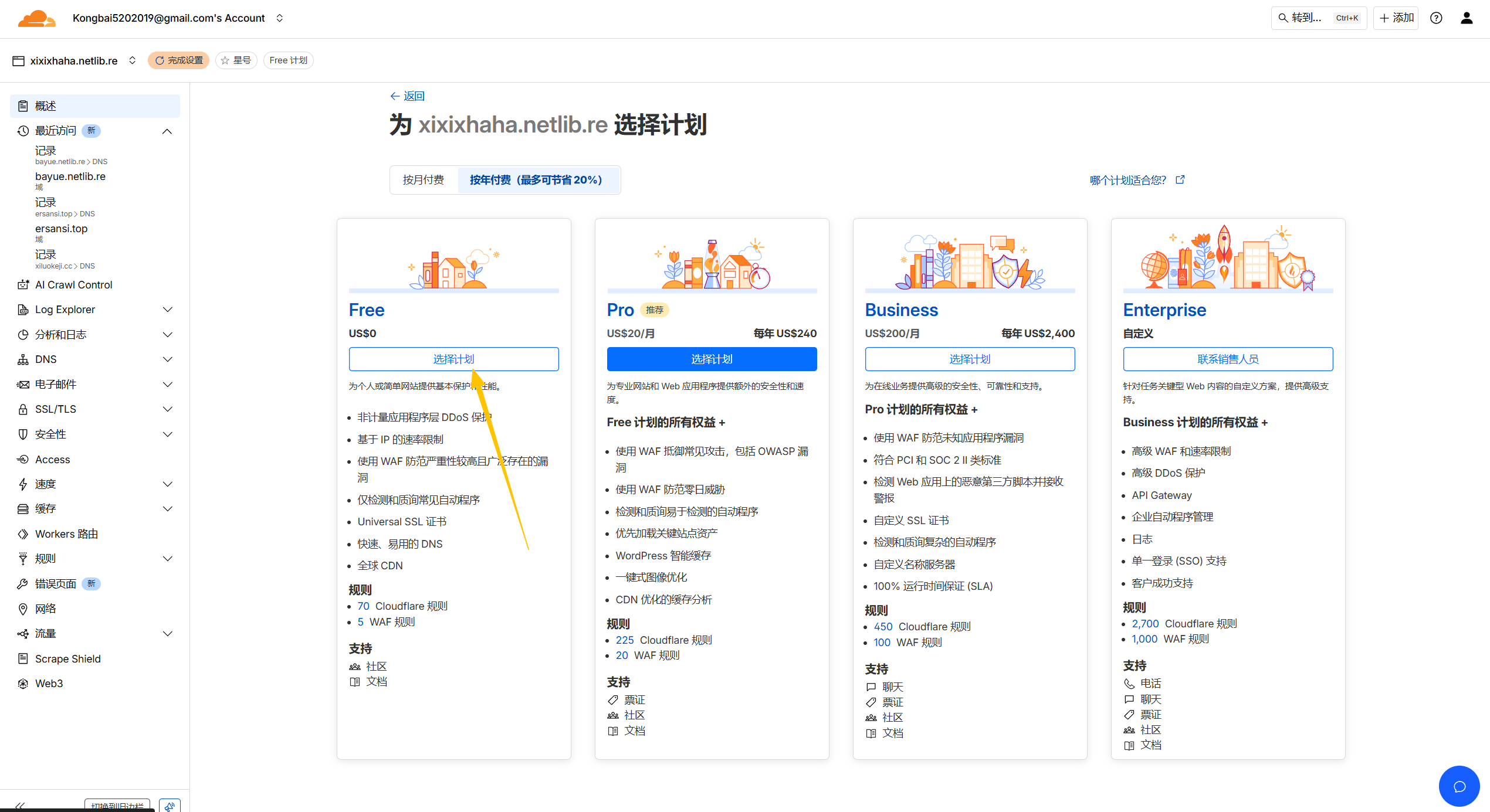The image size is (1490, 812).
Task: Click the star 星号 button
Action: click(236, 60)
